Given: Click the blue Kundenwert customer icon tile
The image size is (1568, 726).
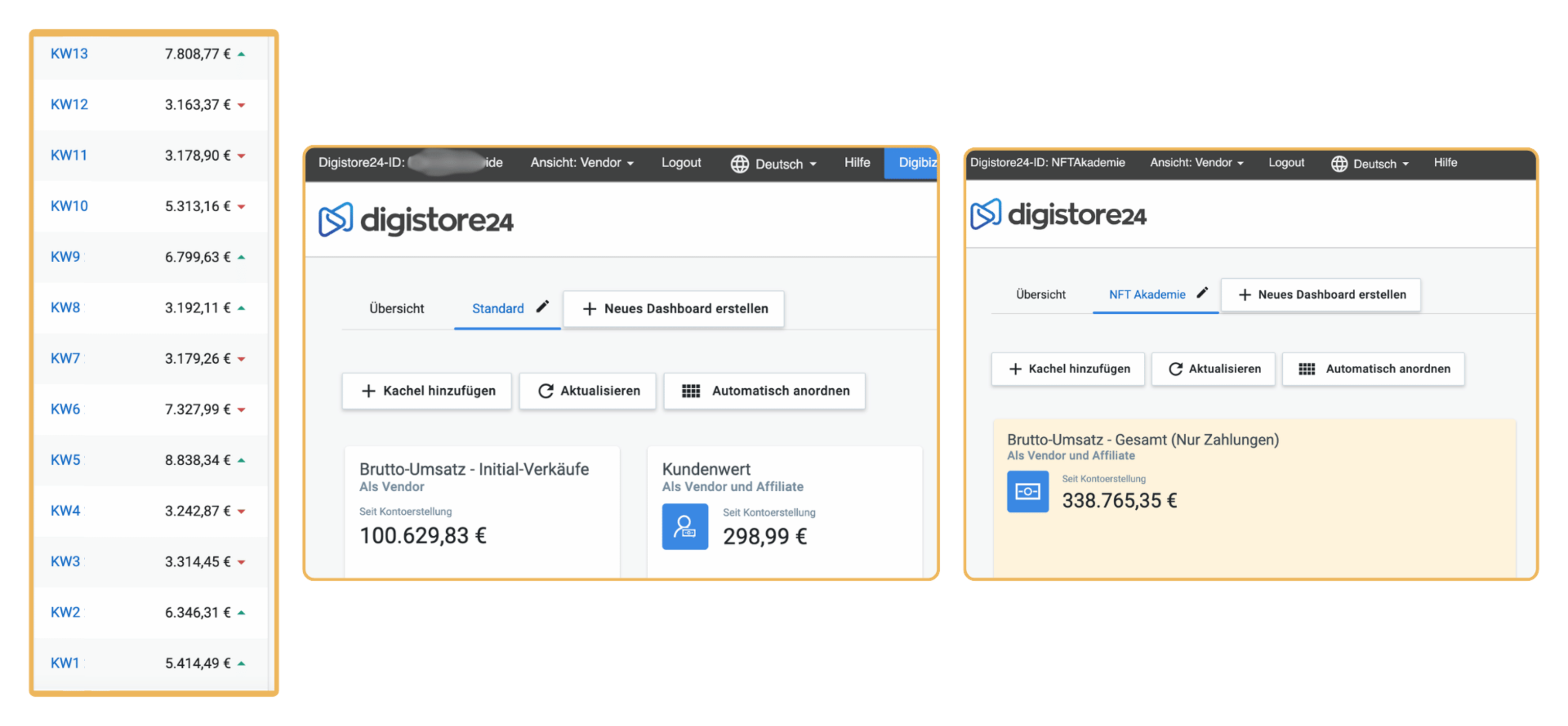Looking at the screenshot, I should pyautogui.click(x=685, y=527).
